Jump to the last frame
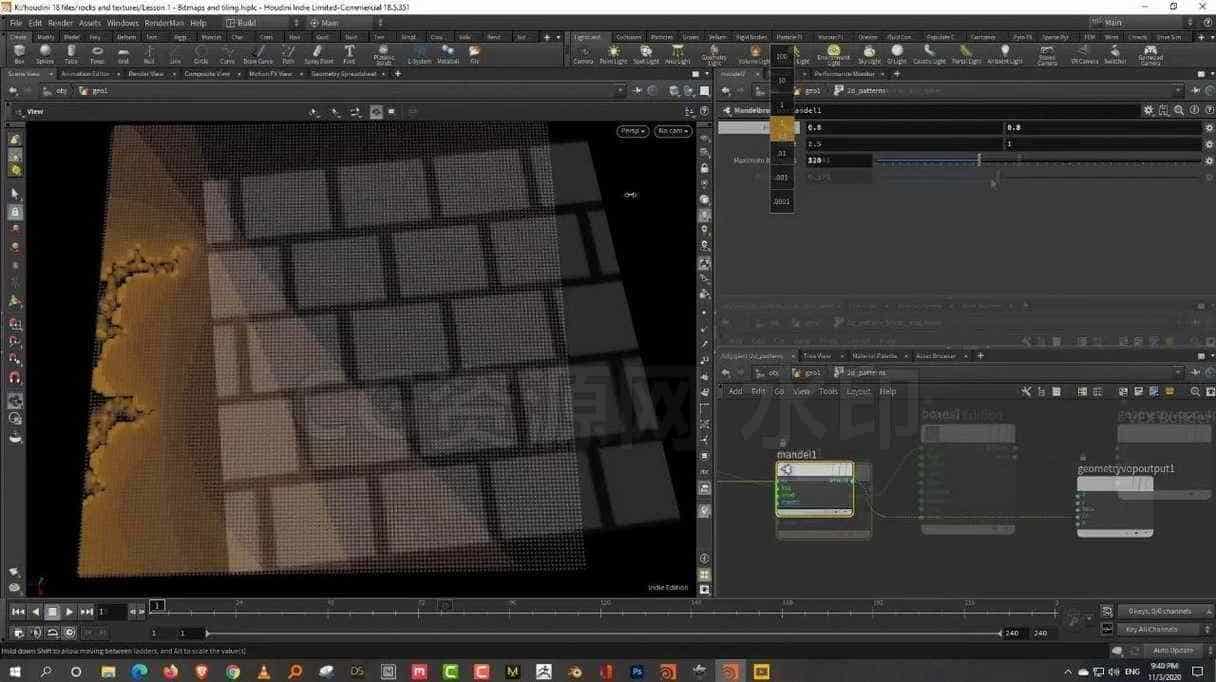Image resolution: width=1216 pixels, height=682 pixels. [87, 611]
